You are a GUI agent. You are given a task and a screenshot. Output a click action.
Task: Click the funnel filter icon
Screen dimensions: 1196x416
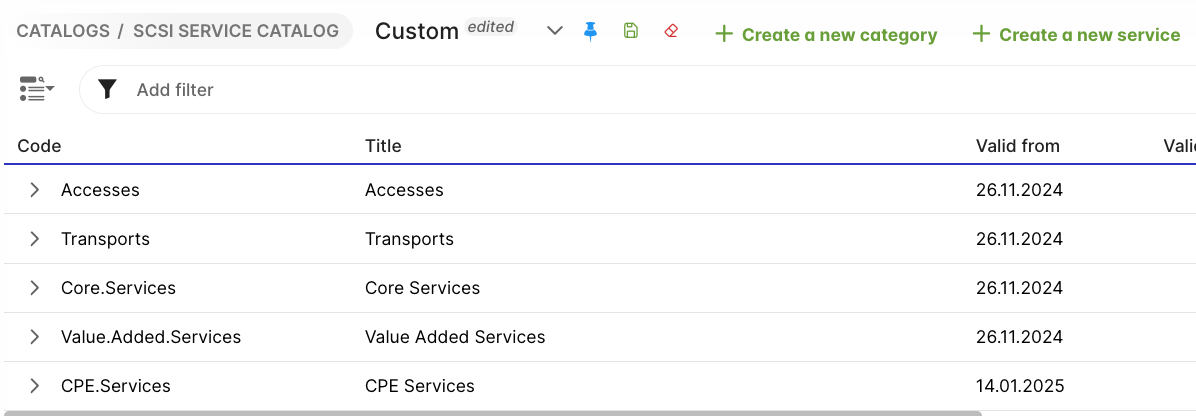[x=107, y=90]
